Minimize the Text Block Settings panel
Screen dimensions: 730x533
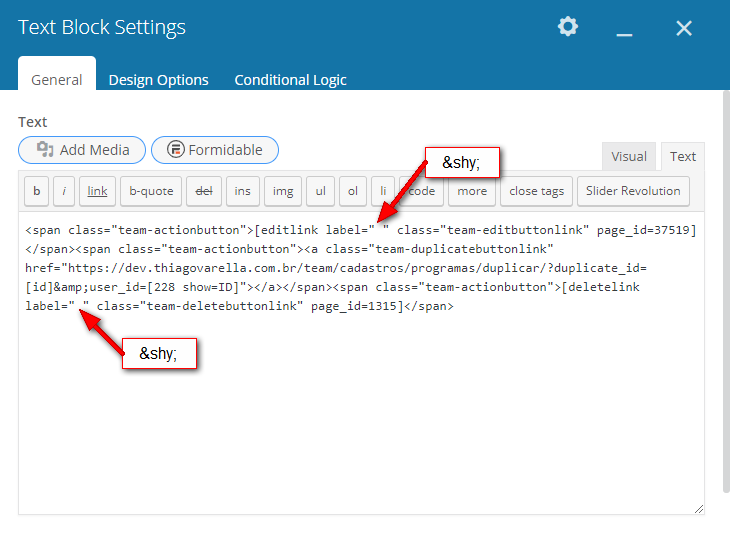pyautogui.click(x=625, y=29)
